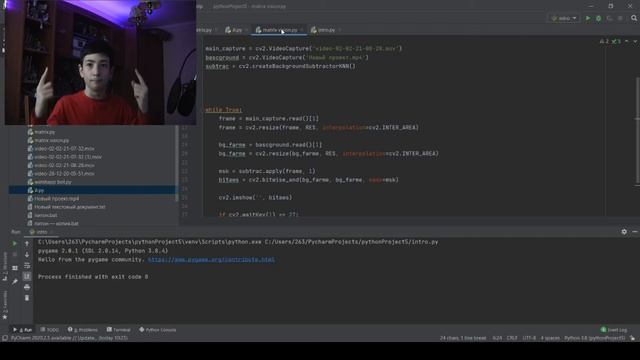This screenshot has height=360, width=640.
Task: Jump to next highlighted problem arrow in editor
Action: tap(635, 41)
